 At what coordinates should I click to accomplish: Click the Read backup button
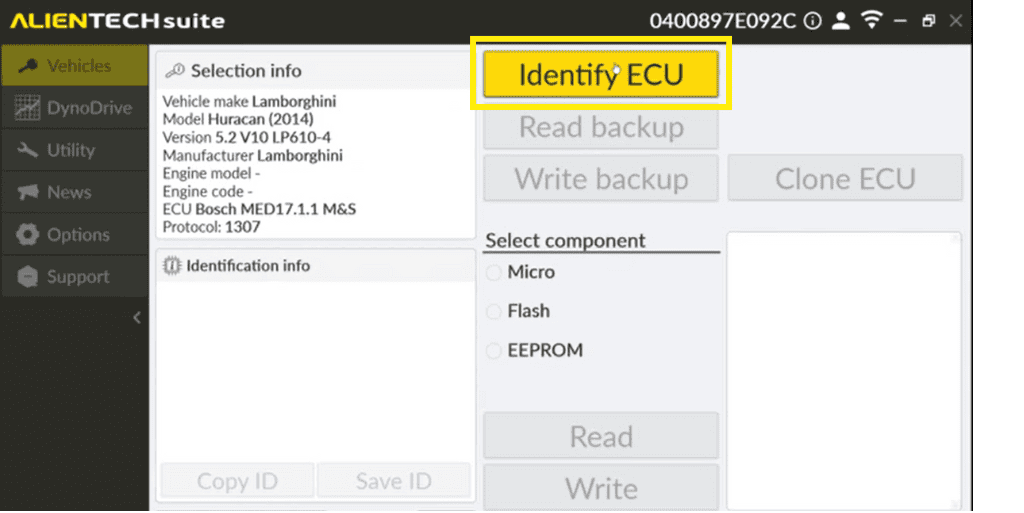point(601,128)
